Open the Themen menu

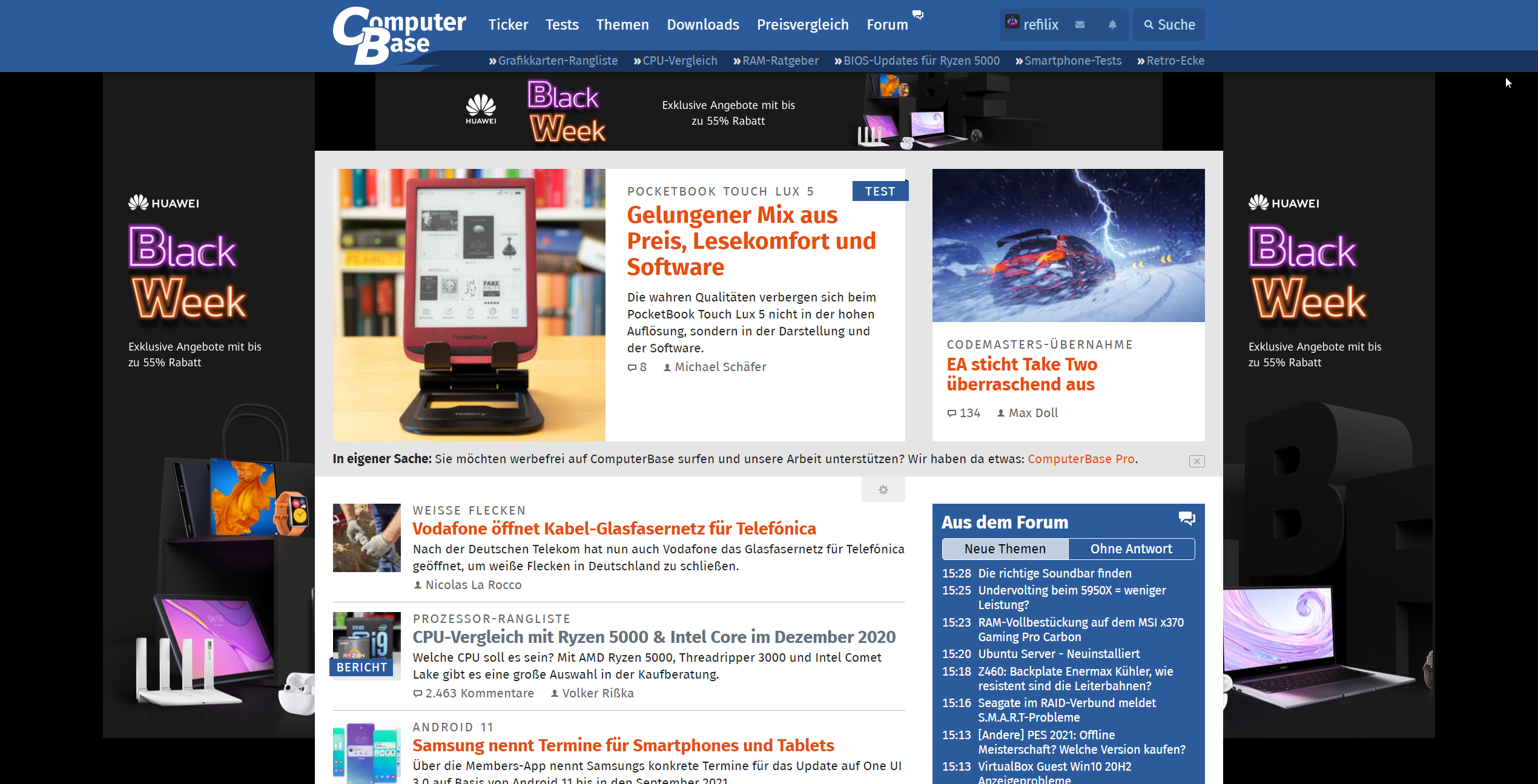[x=622, y=25]
